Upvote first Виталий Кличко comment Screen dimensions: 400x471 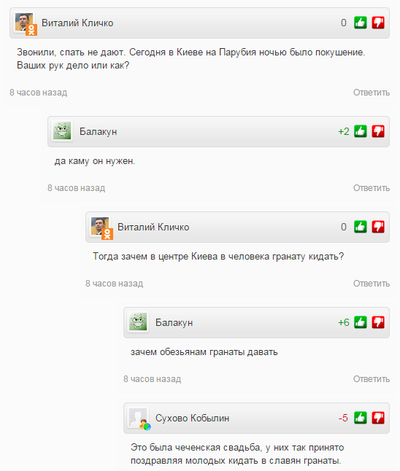tap(360, 23)
